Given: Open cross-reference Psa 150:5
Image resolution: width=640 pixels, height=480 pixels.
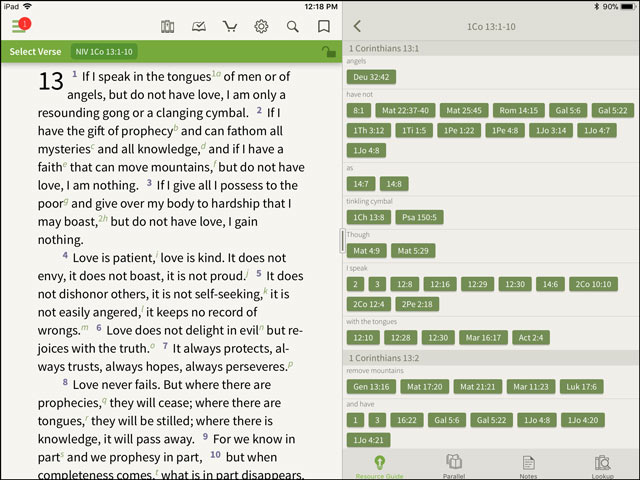Looking at the screenshot, I should click(419, 217).
